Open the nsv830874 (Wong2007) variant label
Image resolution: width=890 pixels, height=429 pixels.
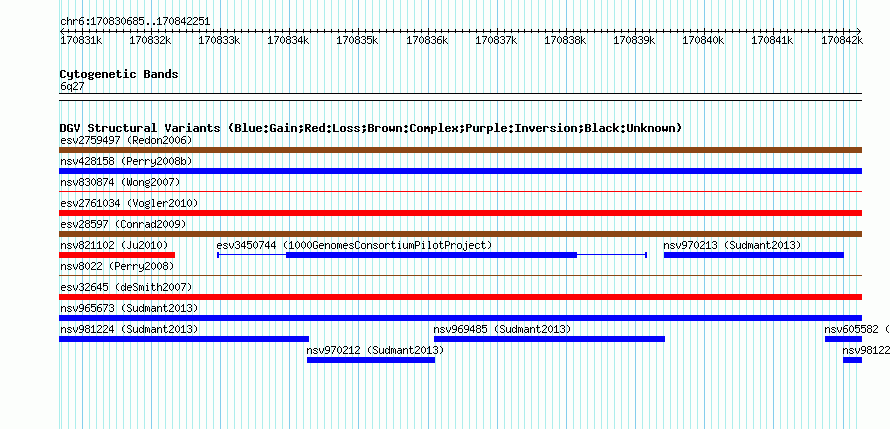[120, 182]
